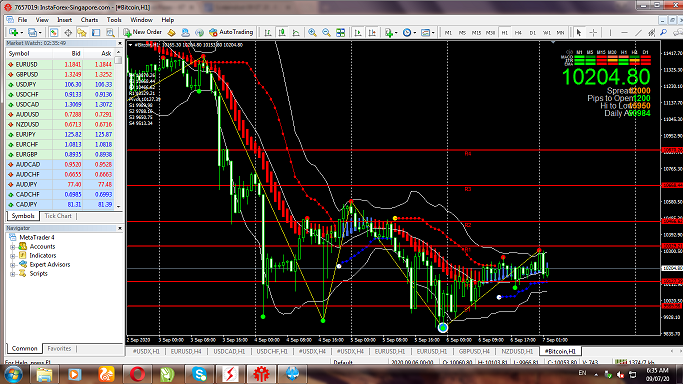The width and height of the screenshot is (683, 384).
Task: Select the Crosshair tool
Action: (x=593, y=33)
